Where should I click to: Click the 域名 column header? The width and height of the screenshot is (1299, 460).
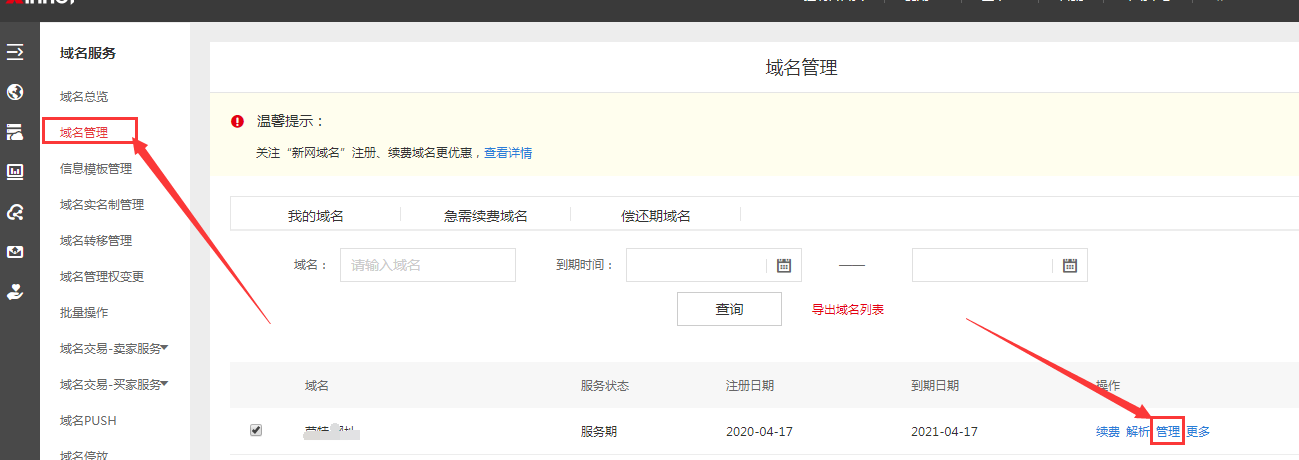coord(317,385)
